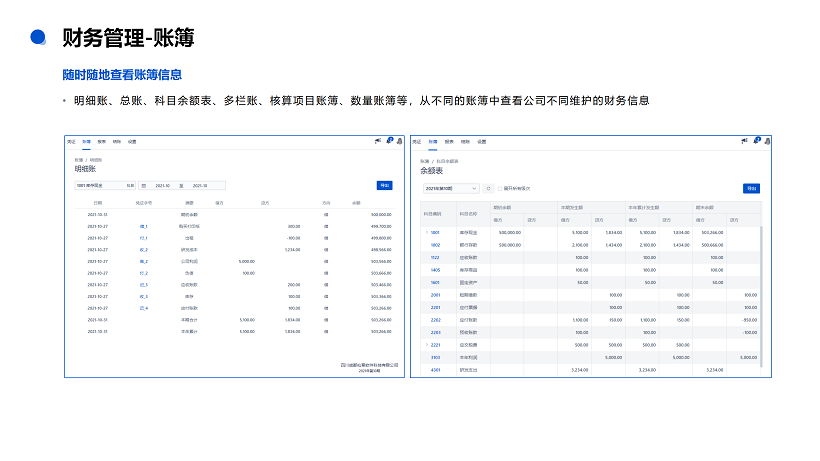Select 账簿 tab in the 明细账 panel
Screen dimensions: 820x461
pyautogui.click(x=86, y=142)
